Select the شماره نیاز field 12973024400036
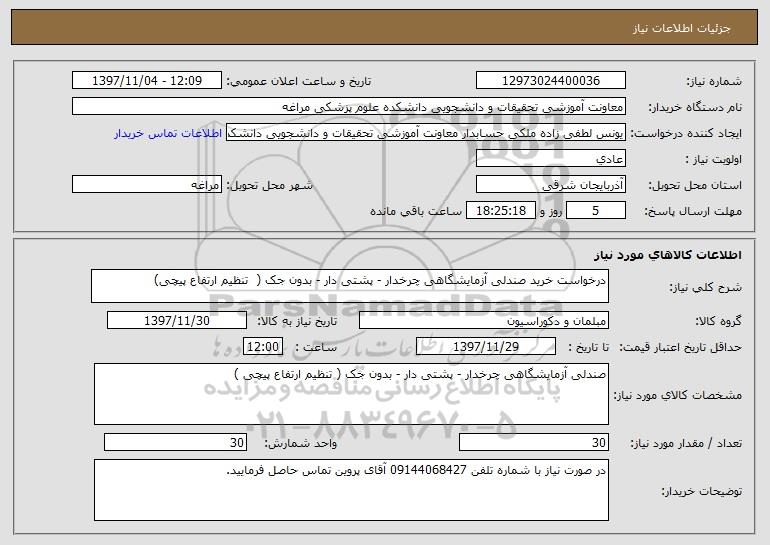 coord(550,81)
